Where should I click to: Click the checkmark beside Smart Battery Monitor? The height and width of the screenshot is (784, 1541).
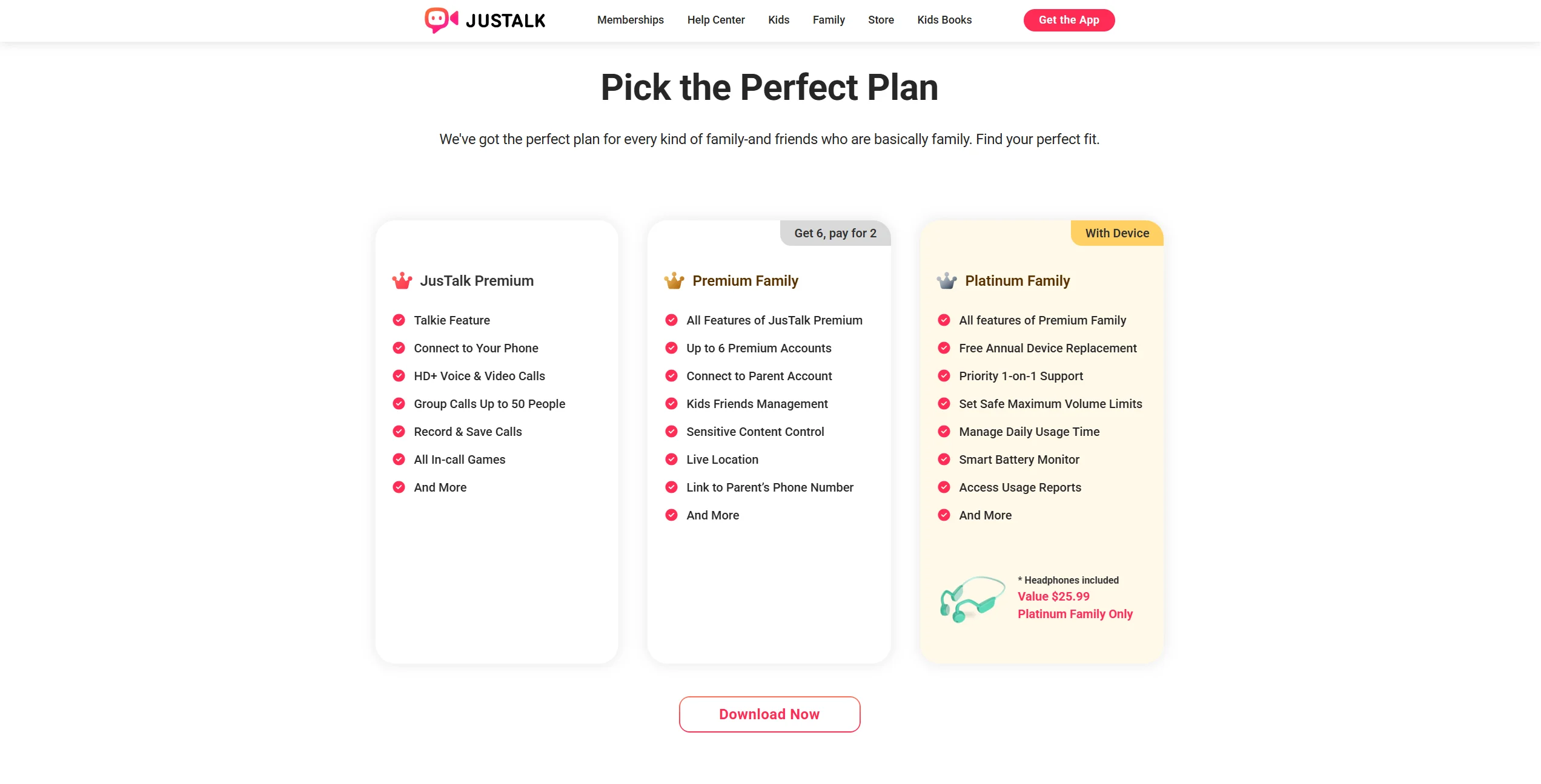[x=944, y=459]
